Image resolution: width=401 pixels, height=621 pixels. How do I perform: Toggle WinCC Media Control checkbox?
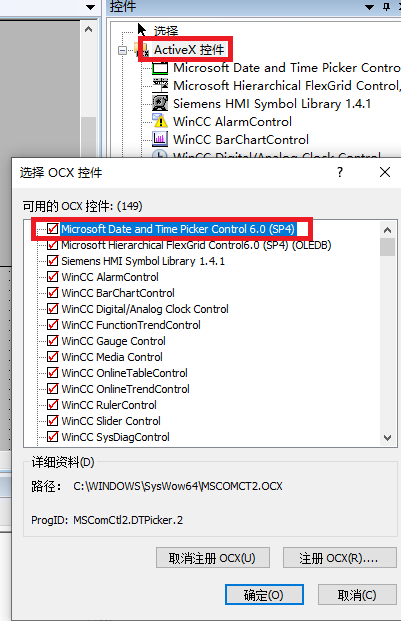(53, 357)
